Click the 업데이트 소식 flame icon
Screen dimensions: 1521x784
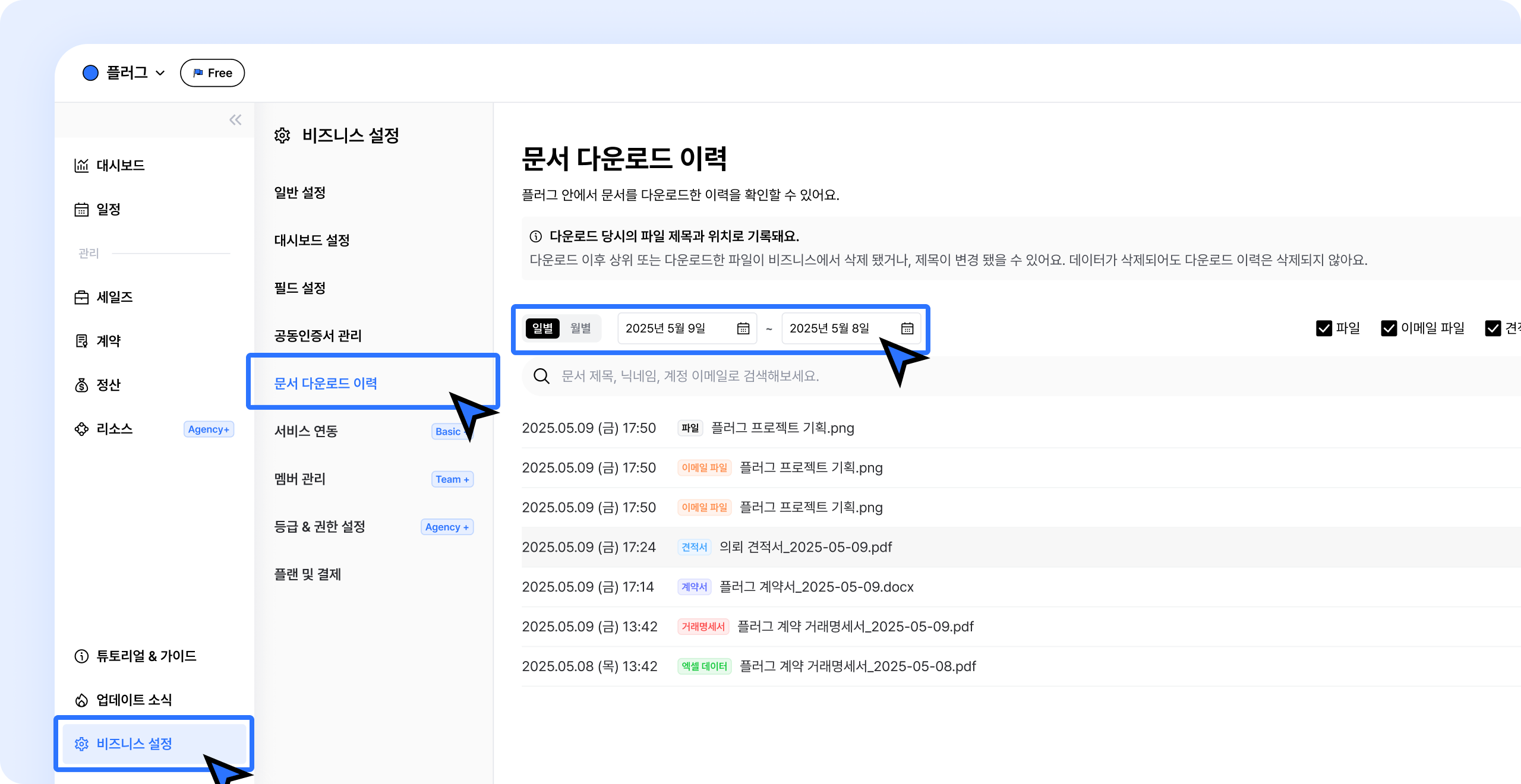81,700
